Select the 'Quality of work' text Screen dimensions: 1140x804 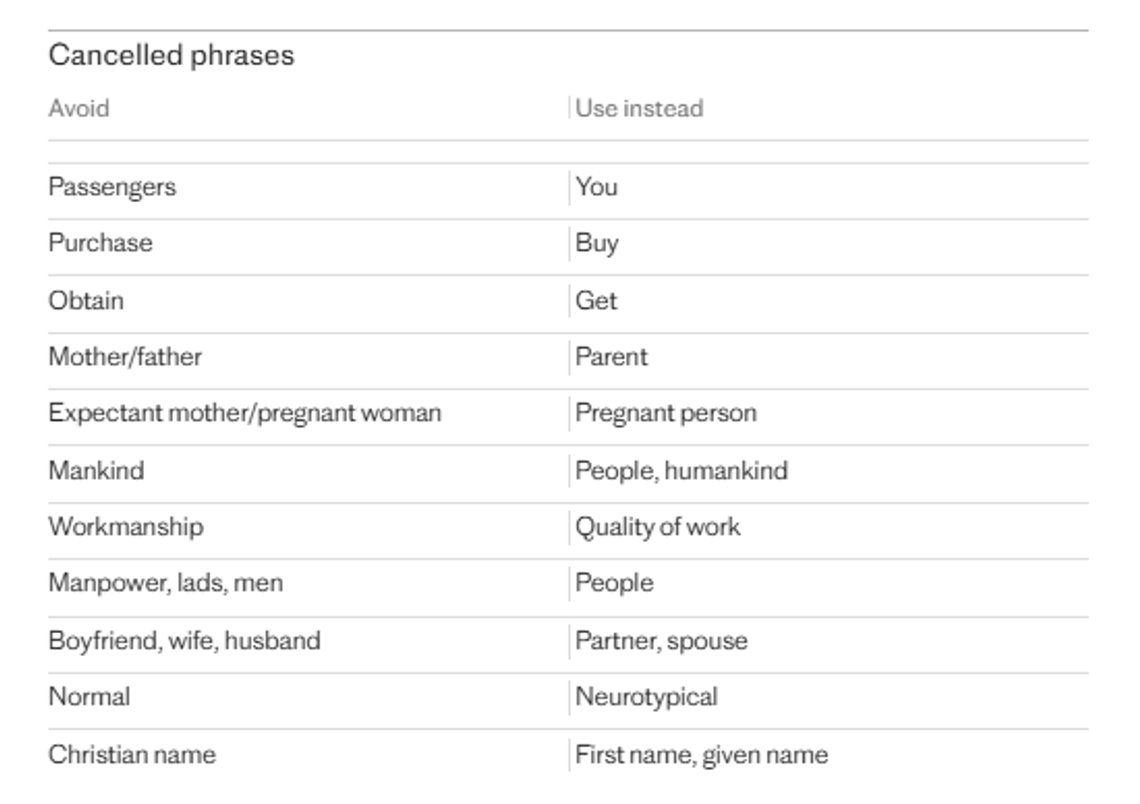point(657,527)
